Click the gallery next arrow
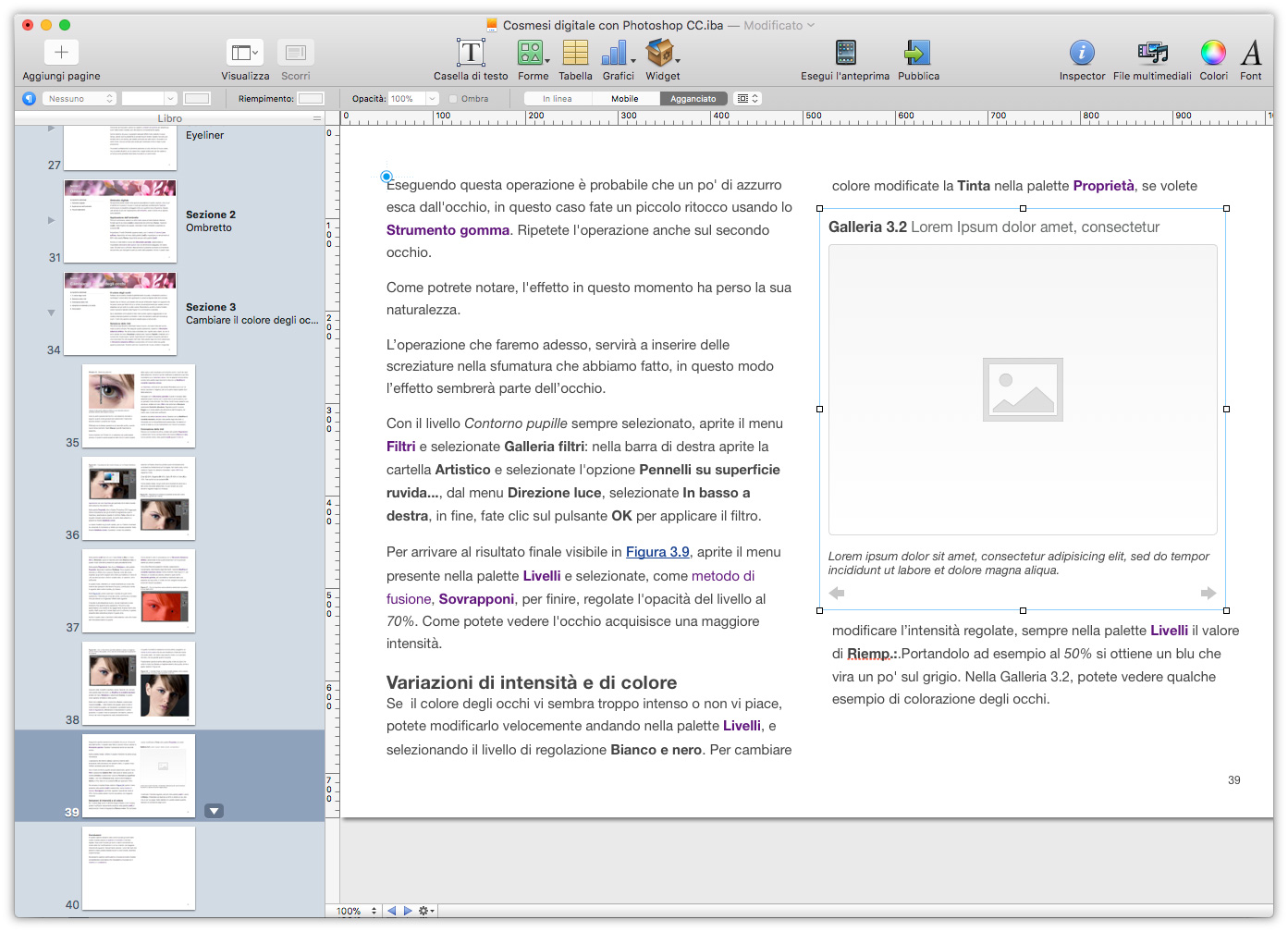Screen dimensions: 1288x932 click(x=1208, y=593)
